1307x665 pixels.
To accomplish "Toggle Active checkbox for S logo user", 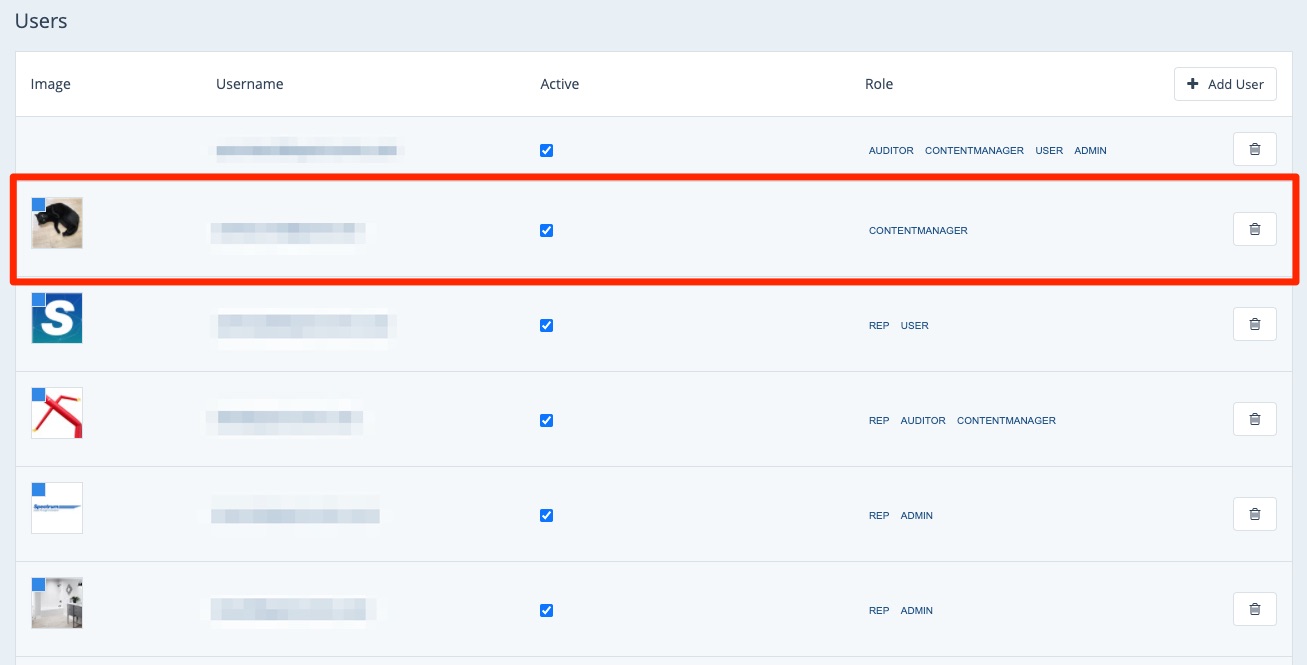I will tap(546, 326).
